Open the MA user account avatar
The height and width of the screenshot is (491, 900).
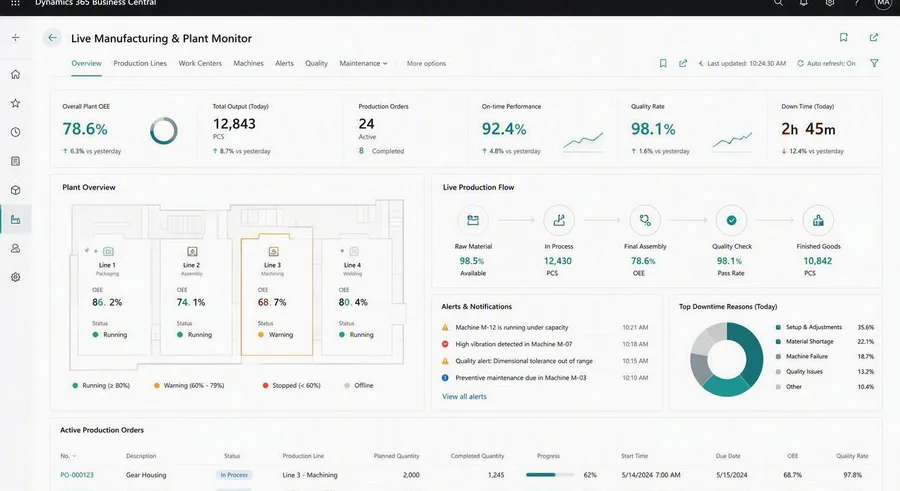(883, 3)
